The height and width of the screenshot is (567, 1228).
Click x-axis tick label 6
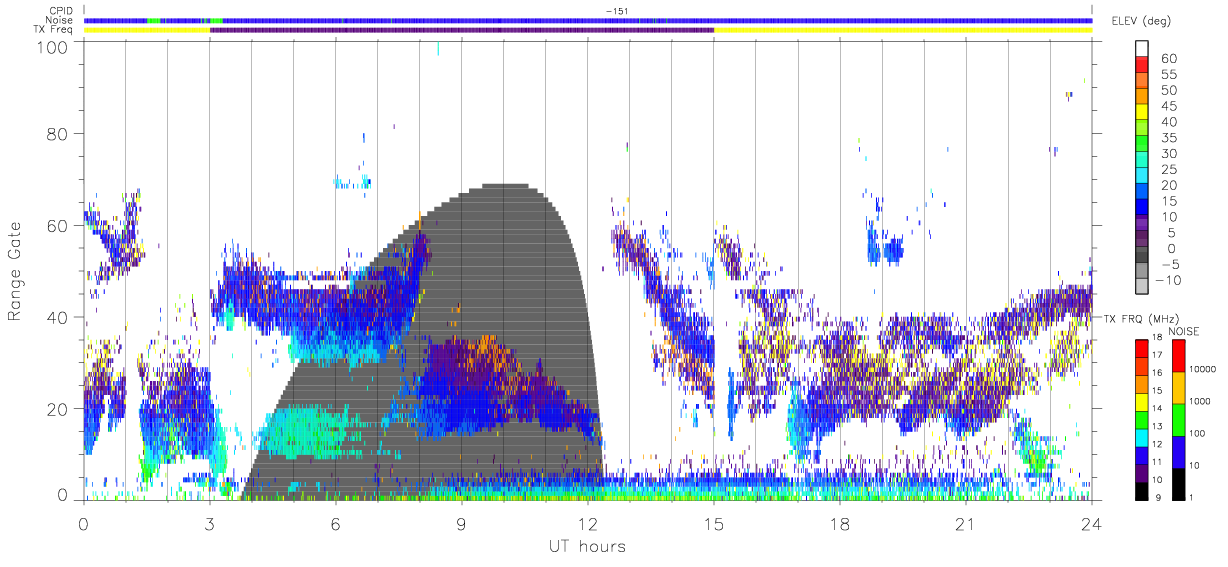tap(336, 523)
